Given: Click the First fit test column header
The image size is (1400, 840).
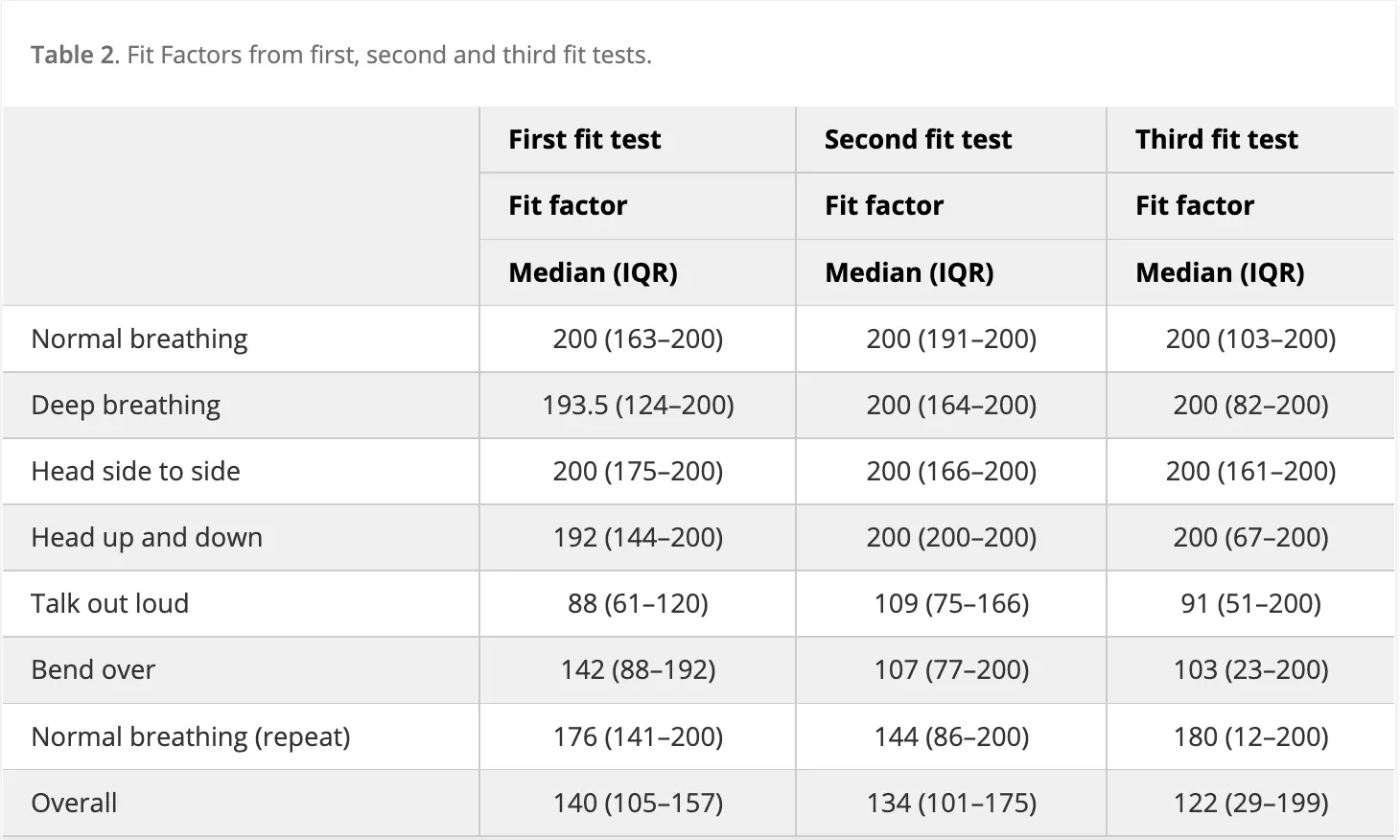Looking at the screenshot, I should (x=584, y=139).
